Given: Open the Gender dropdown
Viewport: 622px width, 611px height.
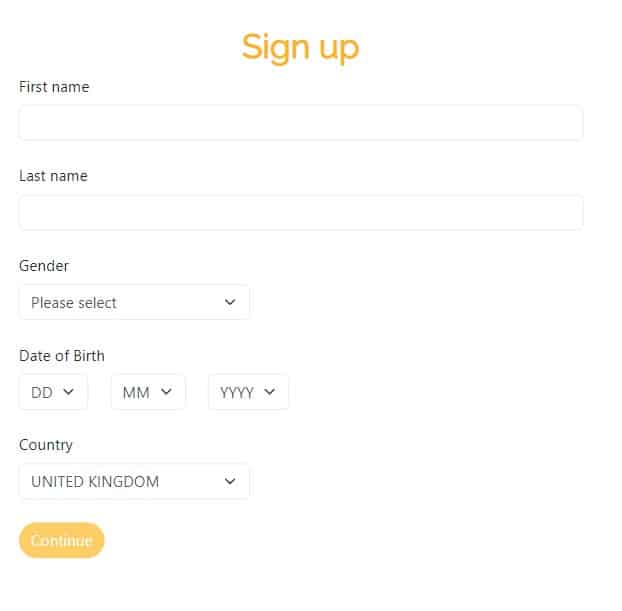Looking at the screenshot, I should click(x=134, y=302).
